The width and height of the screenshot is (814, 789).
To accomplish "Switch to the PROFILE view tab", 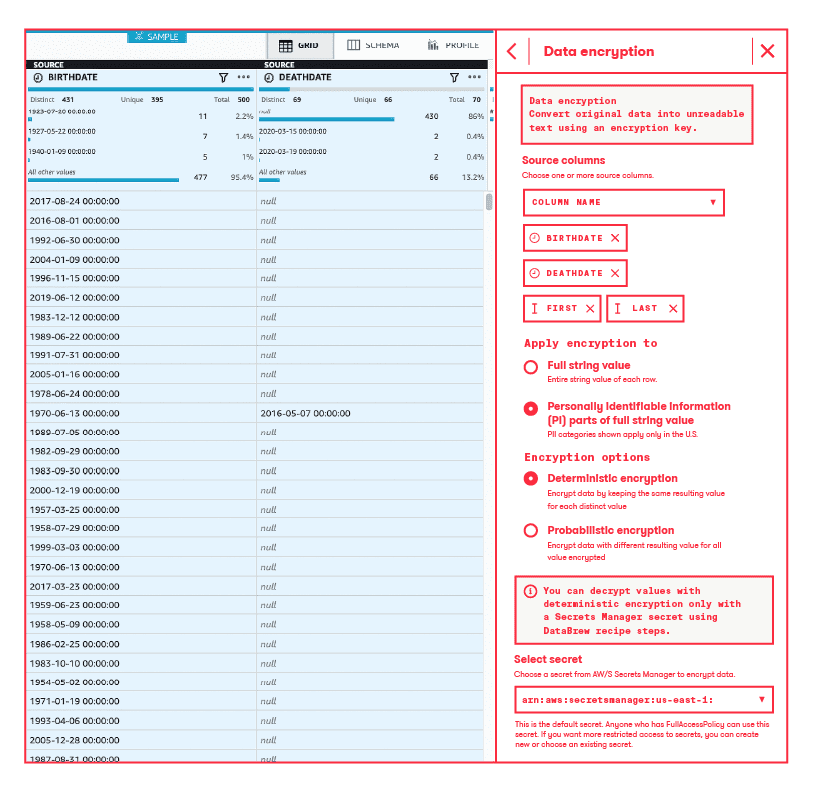I will [453, 46].
